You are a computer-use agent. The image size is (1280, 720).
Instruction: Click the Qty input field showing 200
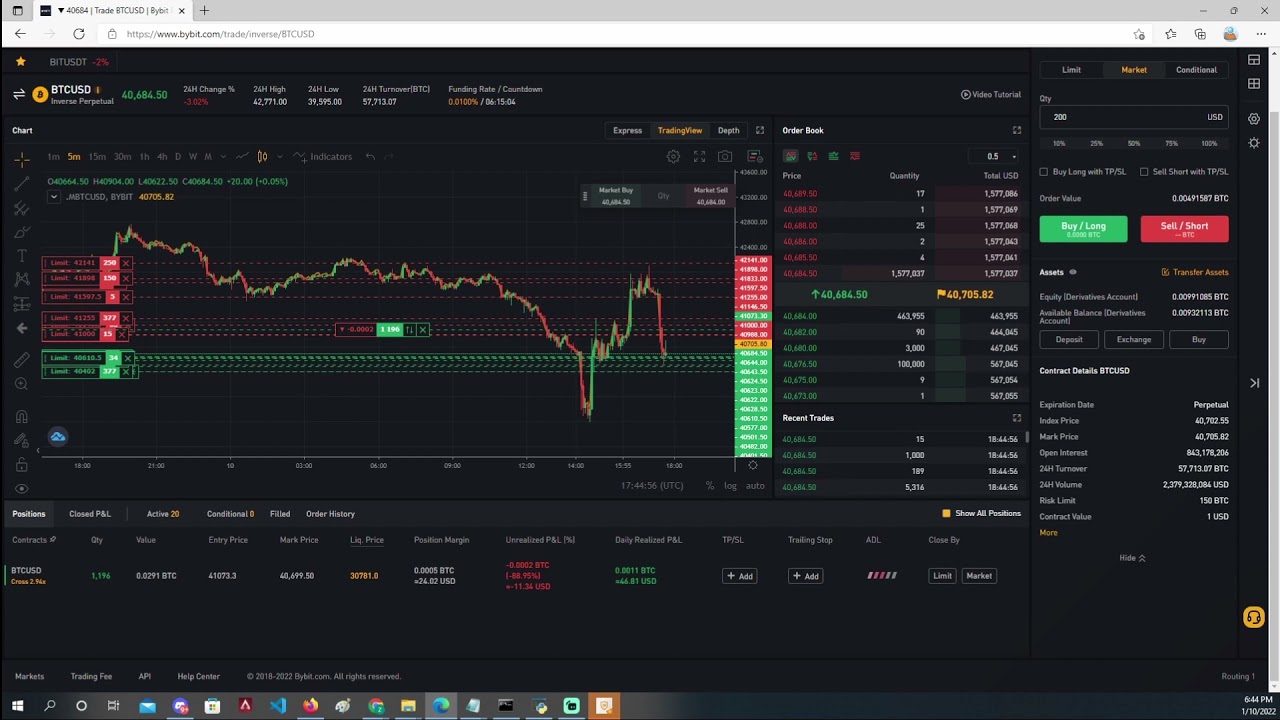(x=1134, y=117)
